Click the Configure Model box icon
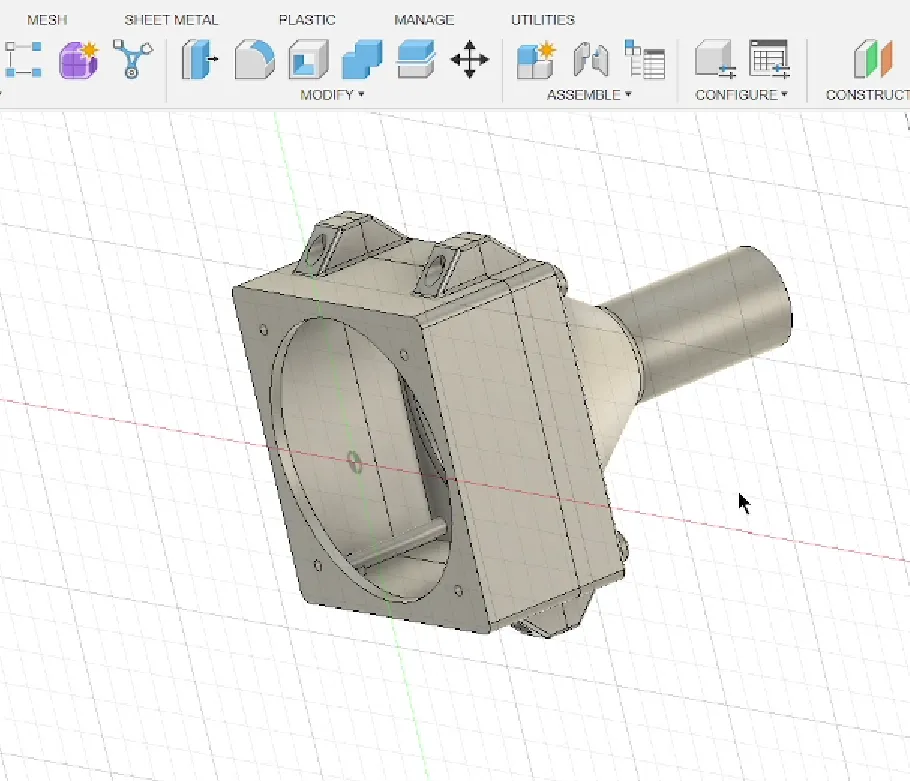The image size is (910, 781). click(716, 59)
